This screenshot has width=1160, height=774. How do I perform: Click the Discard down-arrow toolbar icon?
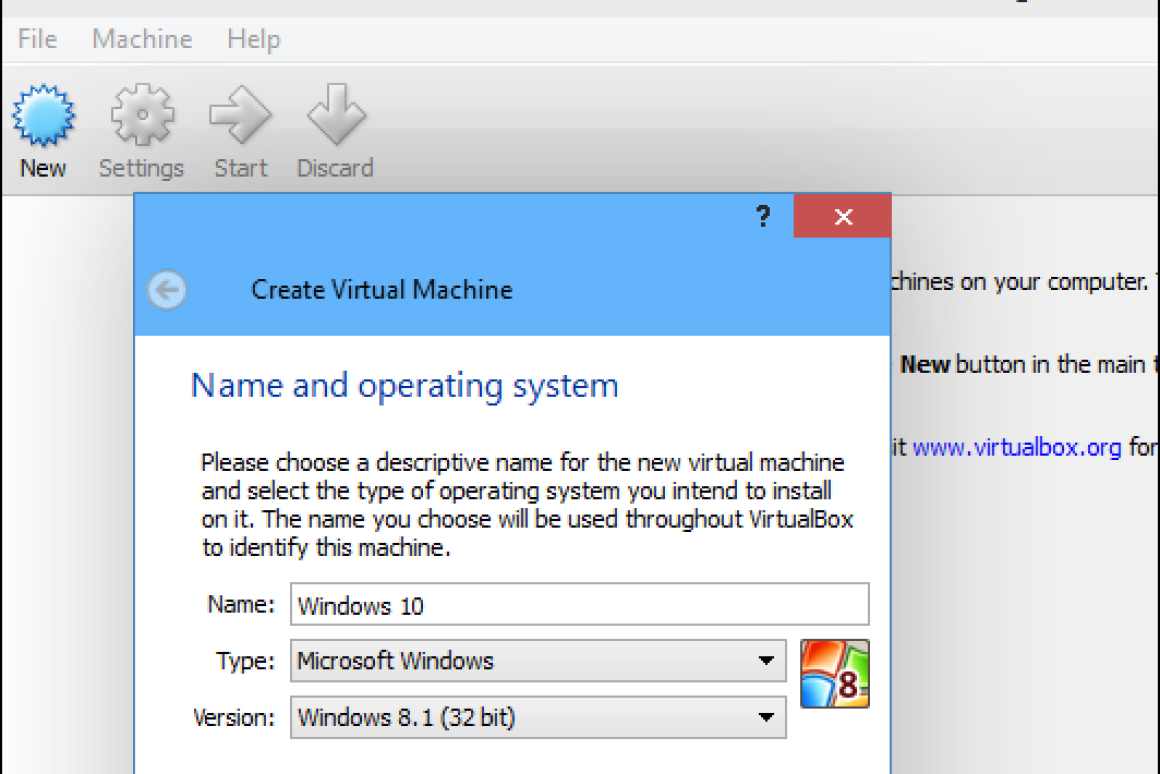(x=335, y=116)
